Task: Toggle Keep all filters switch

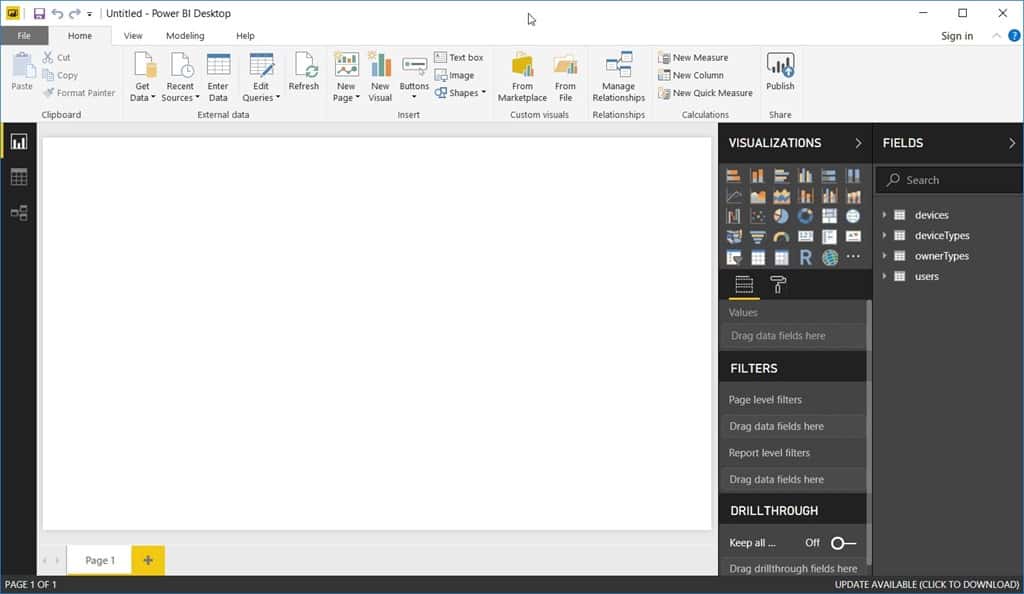Action: tap(843, 543)
